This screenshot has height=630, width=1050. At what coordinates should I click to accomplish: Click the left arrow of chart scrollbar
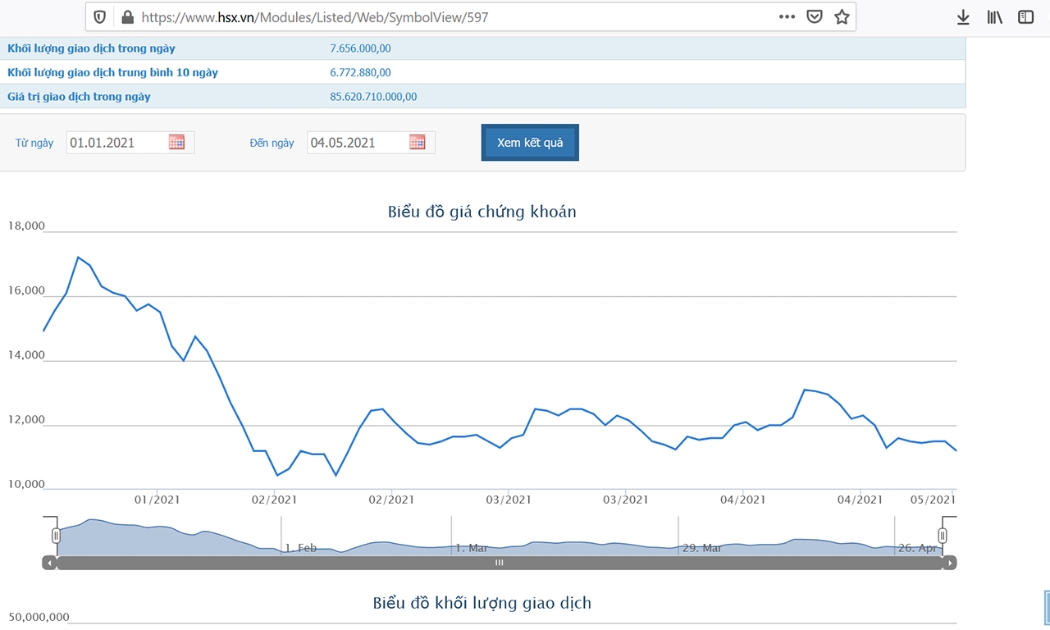tap(50, 563)
